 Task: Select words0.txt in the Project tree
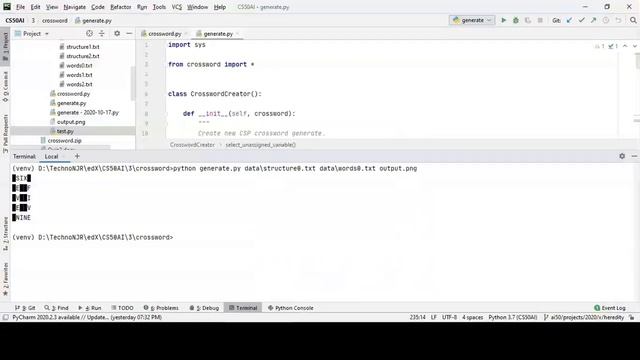tap(79, 66)
